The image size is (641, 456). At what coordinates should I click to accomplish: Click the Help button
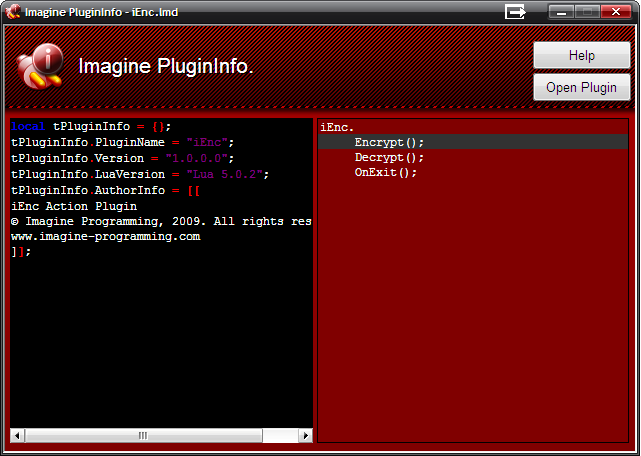[x=582, y=55]
